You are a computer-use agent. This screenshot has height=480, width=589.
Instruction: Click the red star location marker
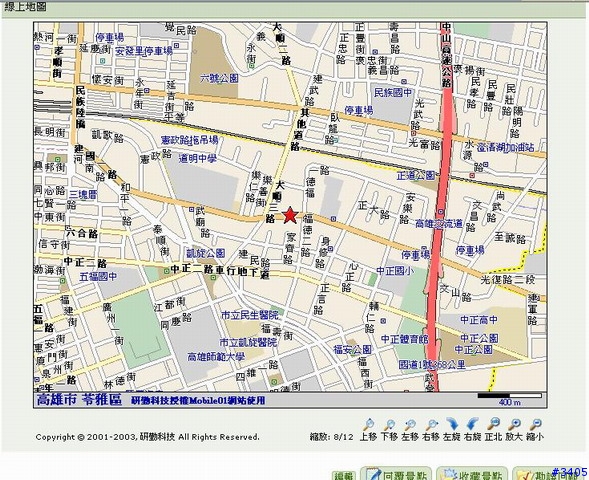290,216
